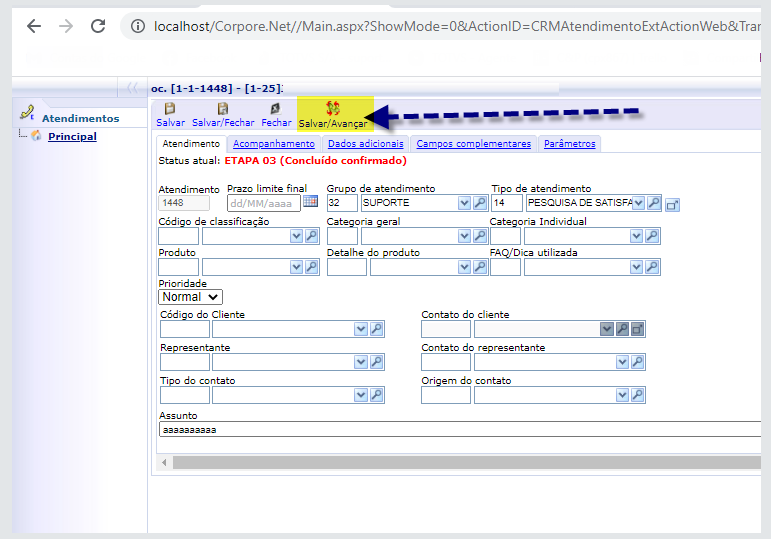771x539 pixels.
Task: Expand FAQ/Dica utilizada dropdown arrow
Action: (x=636, y=267)
